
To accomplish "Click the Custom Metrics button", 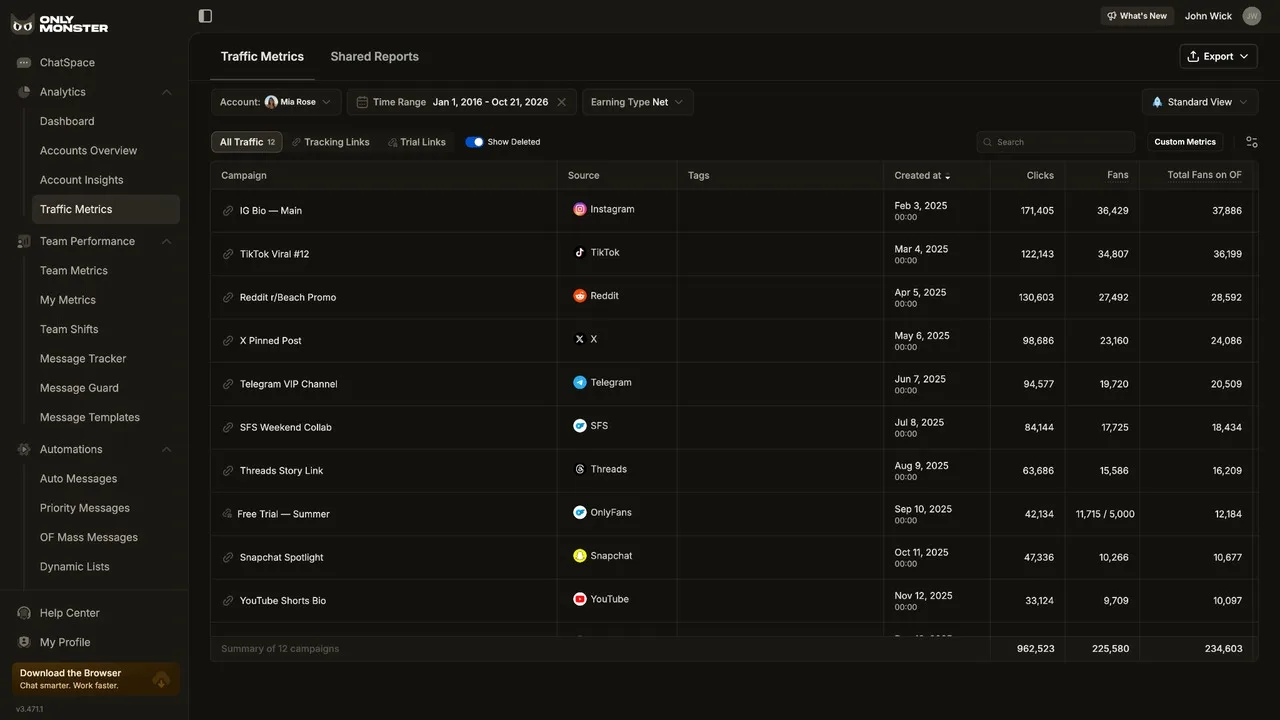I will [x=1185, y=142].
